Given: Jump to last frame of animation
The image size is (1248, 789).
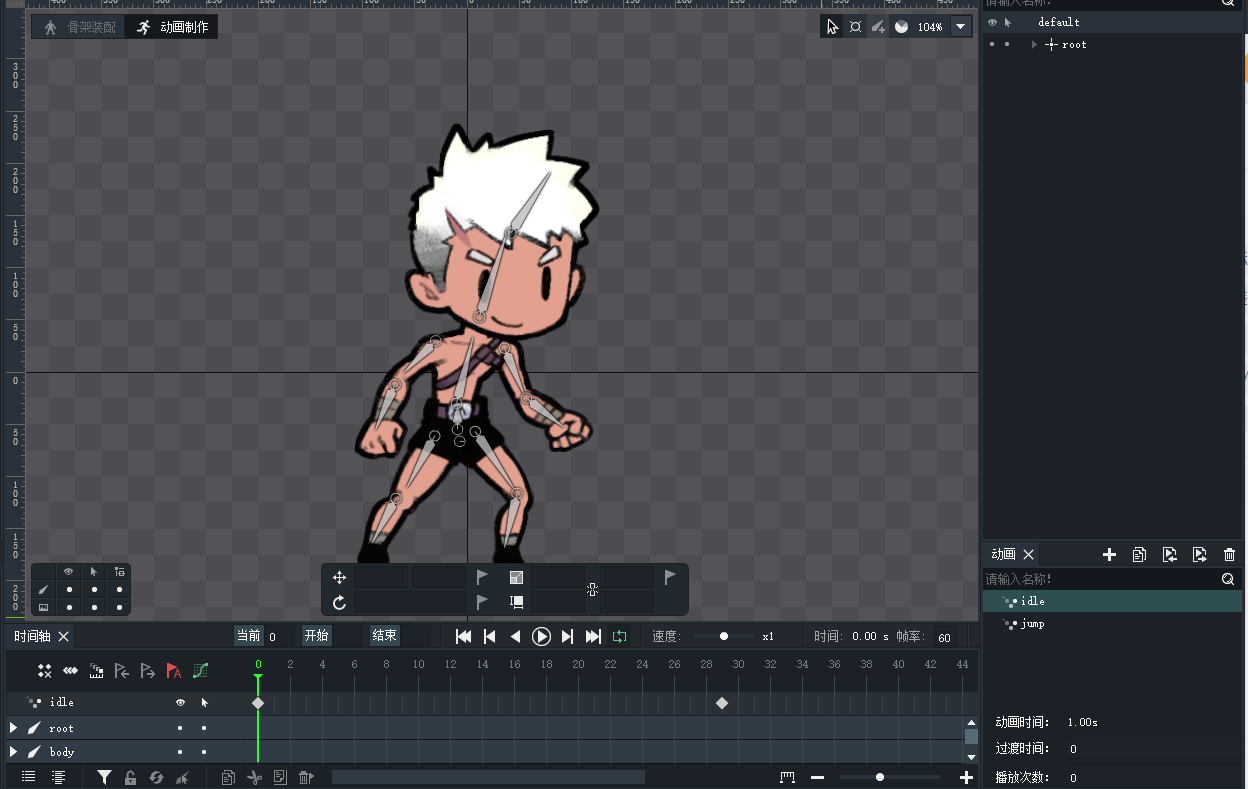Looking at the screenshot, I should pos(593,636).
